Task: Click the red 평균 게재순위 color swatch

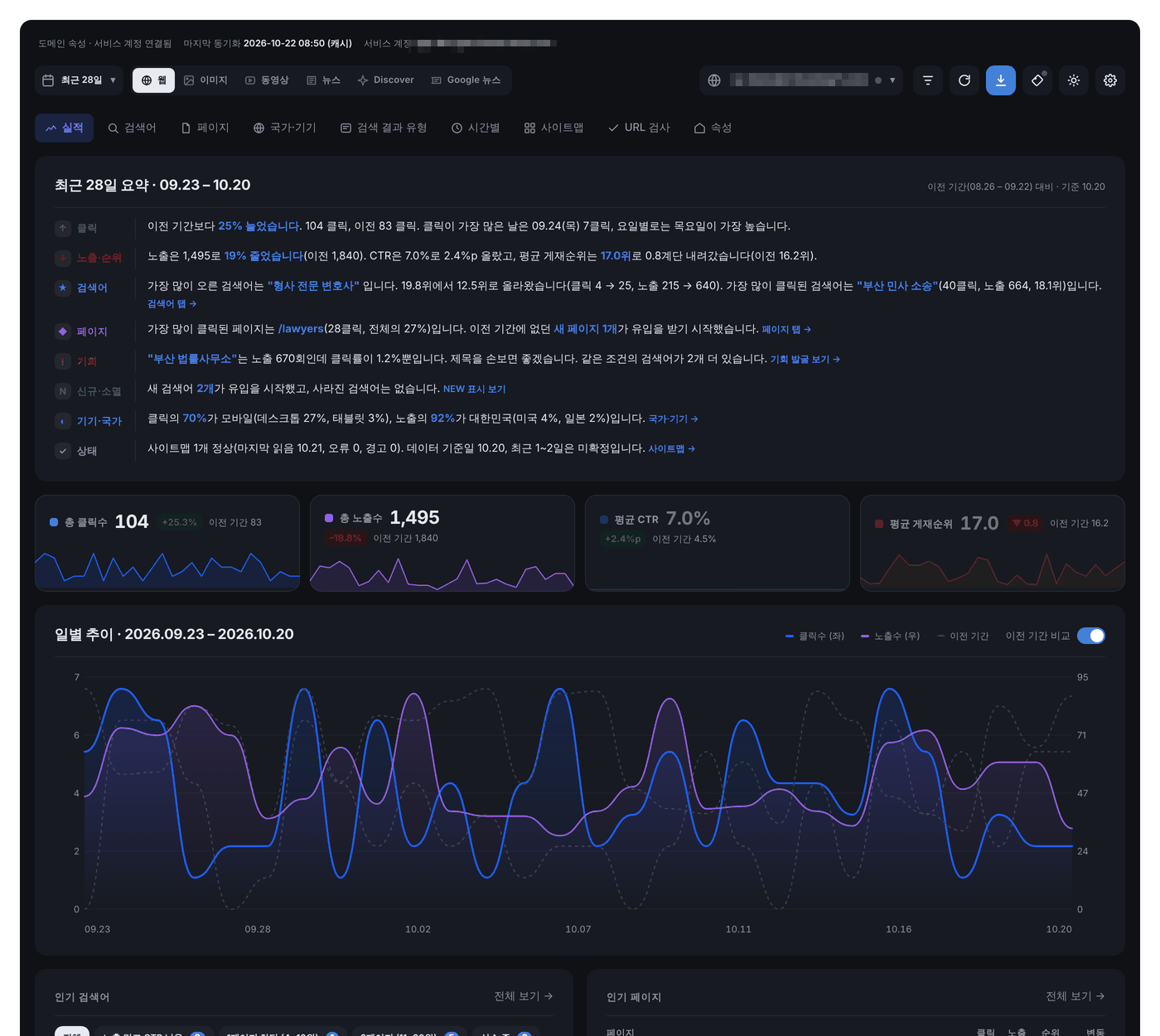Action: (x=879, y=524)
